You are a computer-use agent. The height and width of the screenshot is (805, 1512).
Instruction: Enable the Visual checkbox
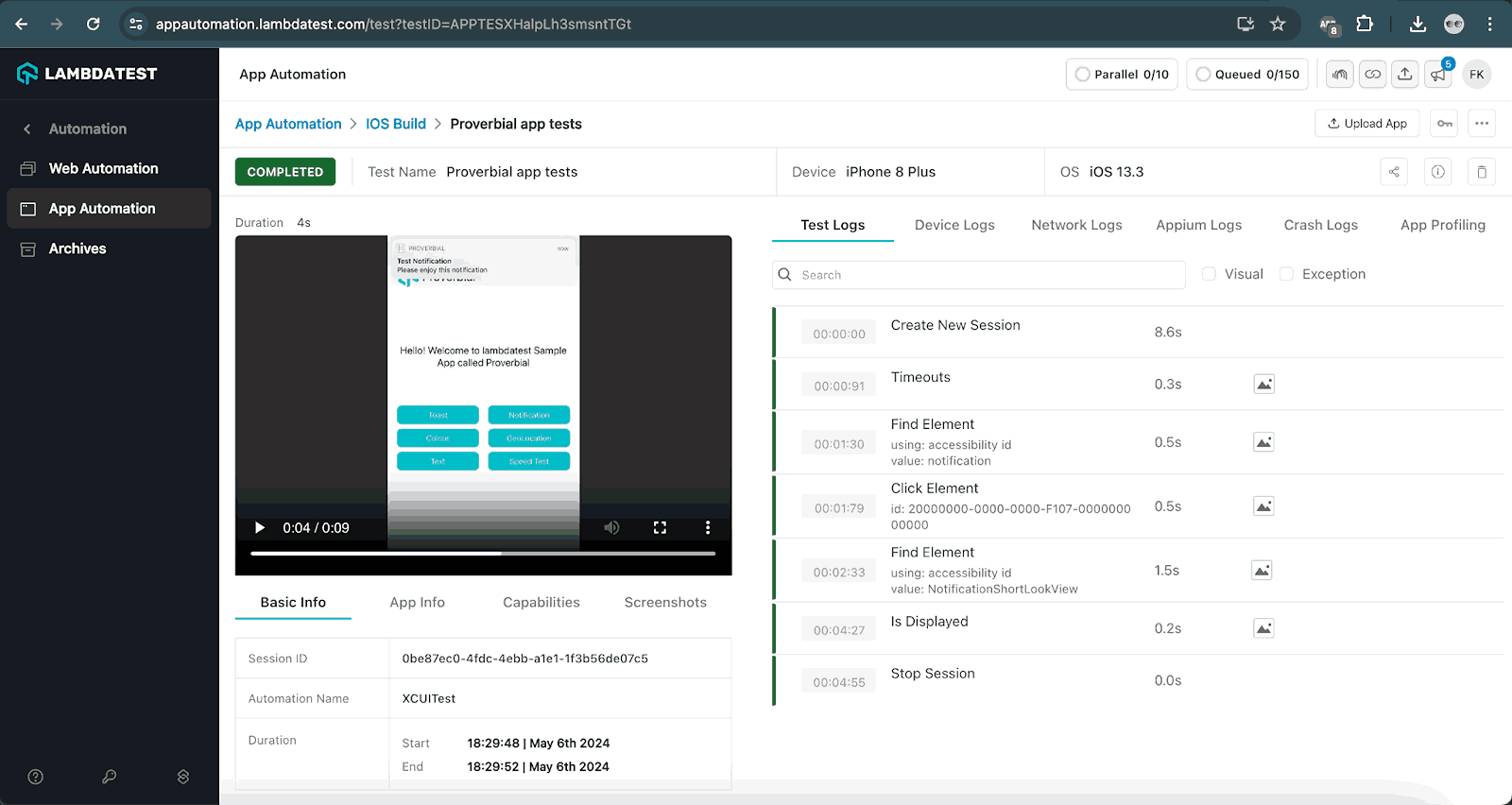[1209, 274]
